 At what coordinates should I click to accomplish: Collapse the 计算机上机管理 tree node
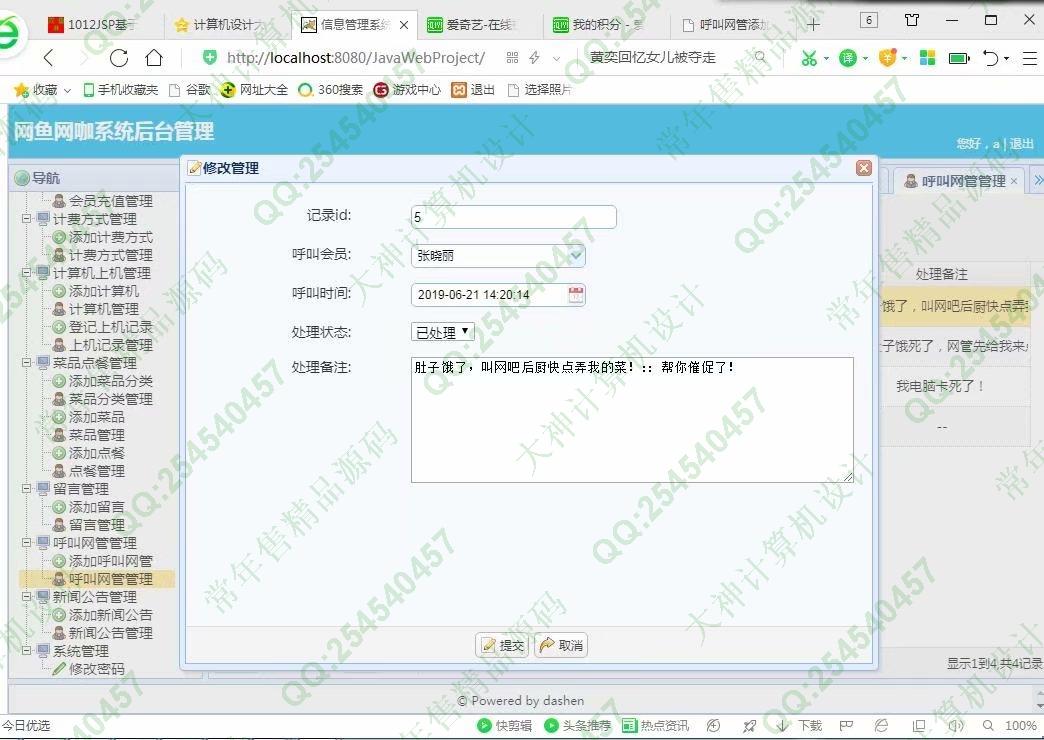26,272
